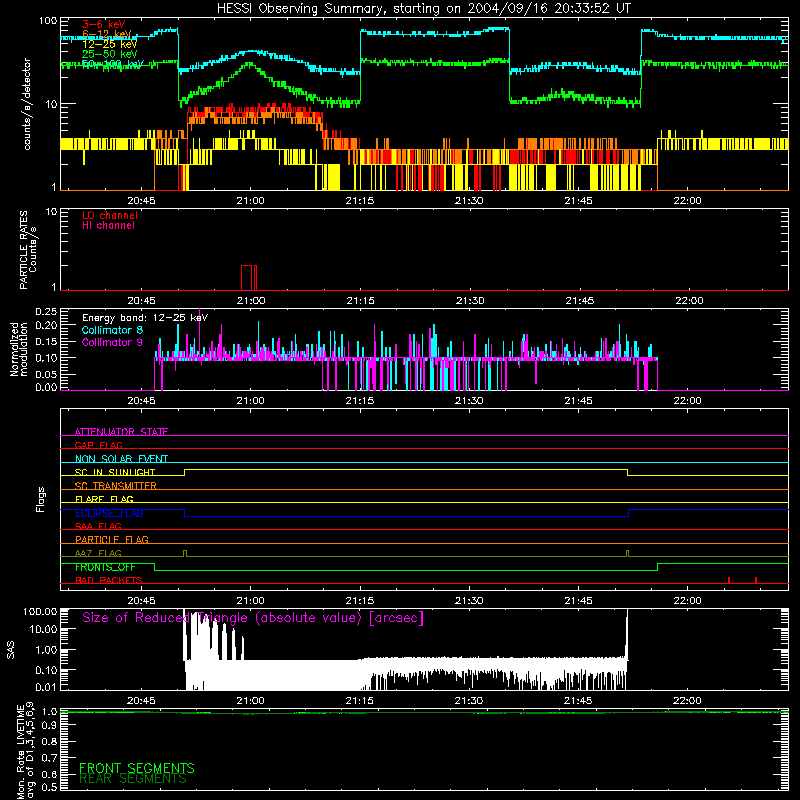Image resolution: width=800 pixels, height=800 pixels.
Task: Click the SC_IN_SUNLIGHT flag label
Action: (115, 472)
